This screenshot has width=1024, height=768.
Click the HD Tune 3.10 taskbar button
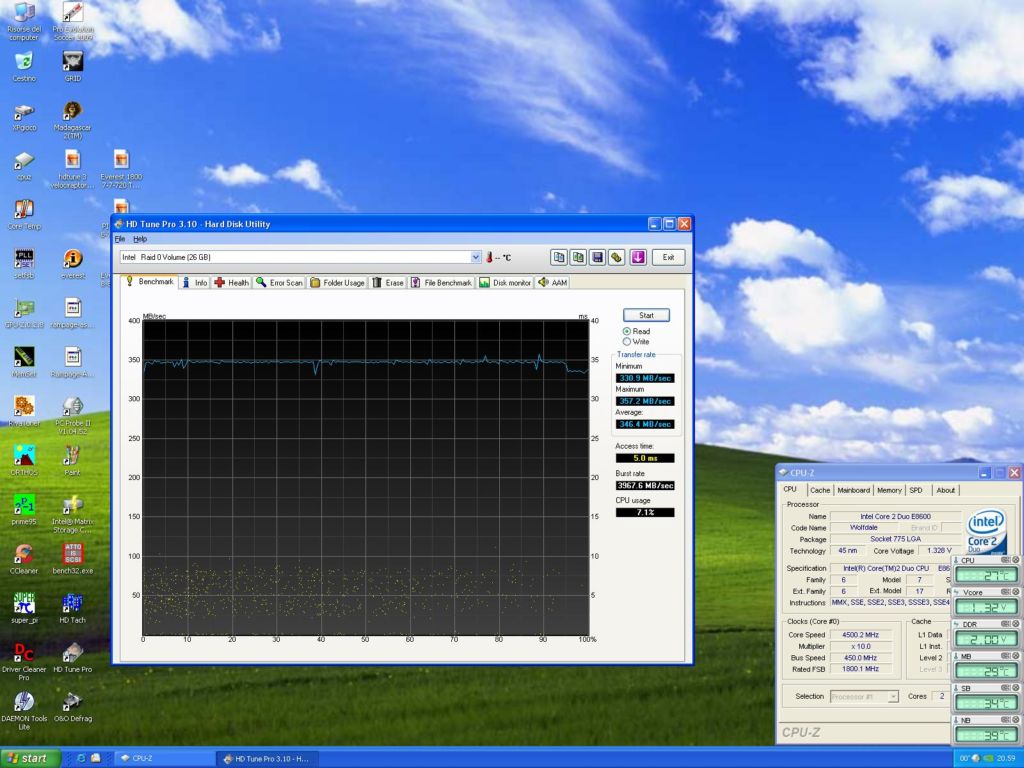(x=266, y=758)
